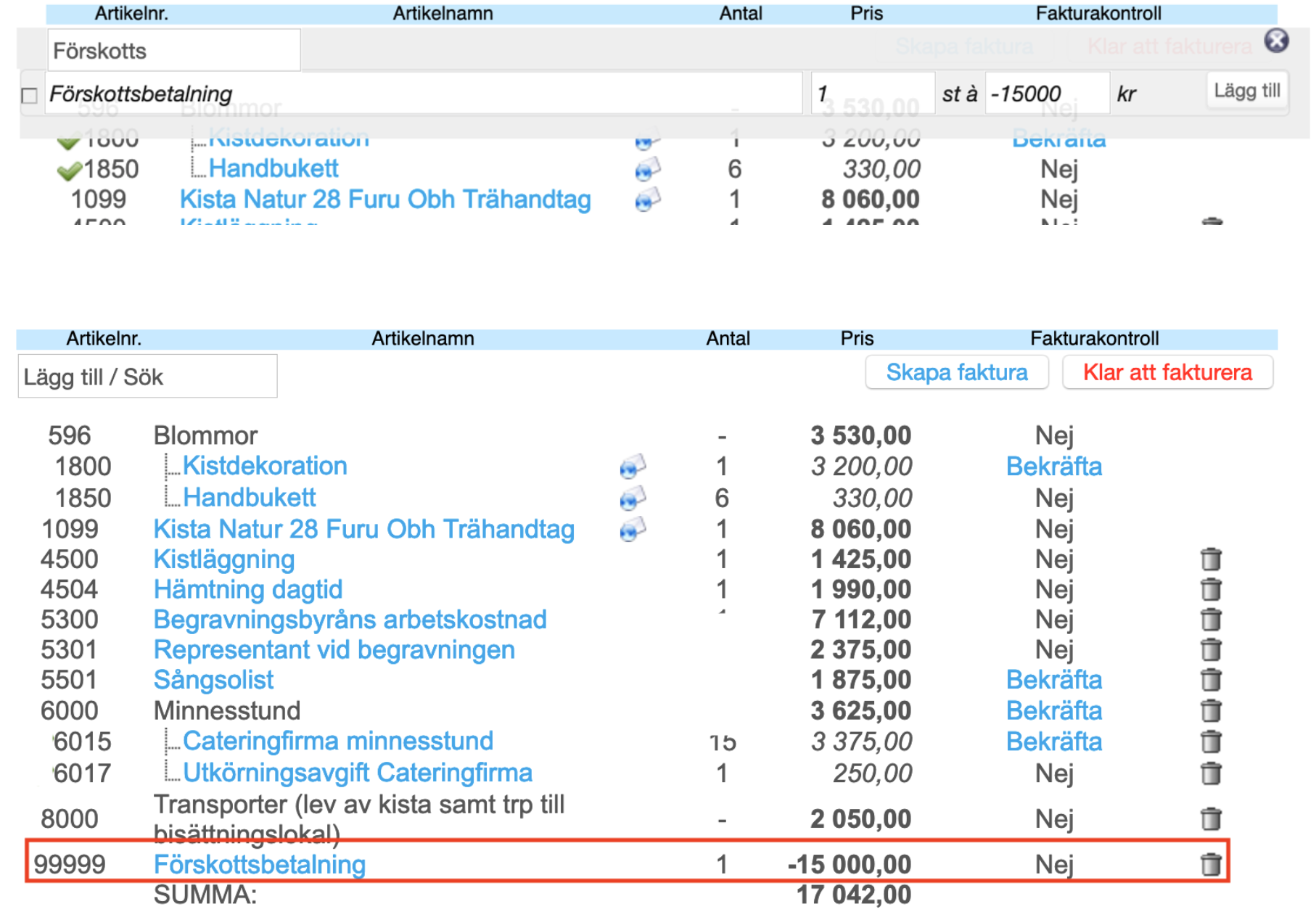The image size is (1316, 920).
Task: Click the green checkmark beside 1850 in upper table
Action: 69,171
